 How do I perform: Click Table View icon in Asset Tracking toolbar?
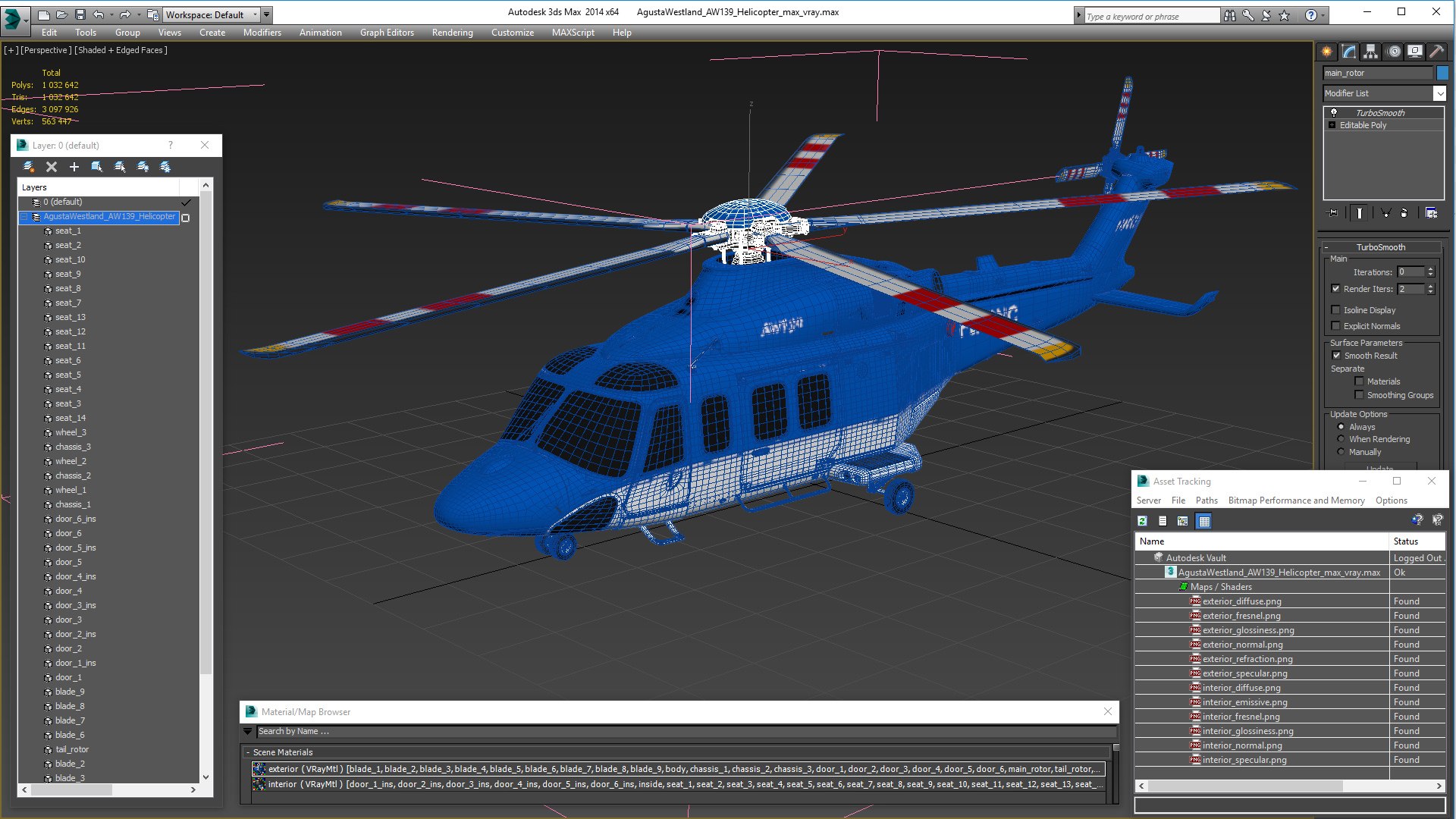(x=1204, y=521)
